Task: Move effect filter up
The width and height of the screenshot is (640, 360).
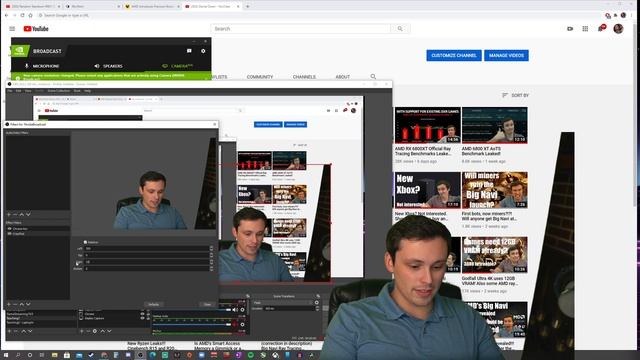Action: pos(22,304)
